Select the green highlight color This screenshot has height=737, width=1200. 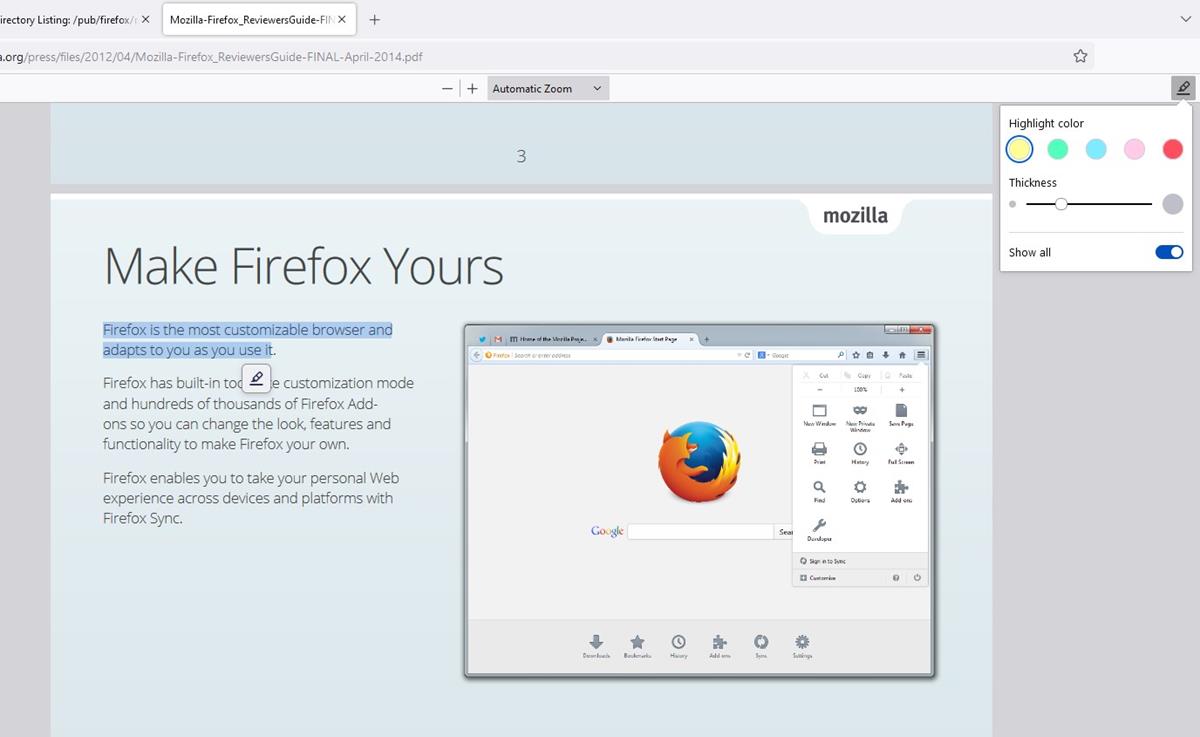pos(1057,148)
